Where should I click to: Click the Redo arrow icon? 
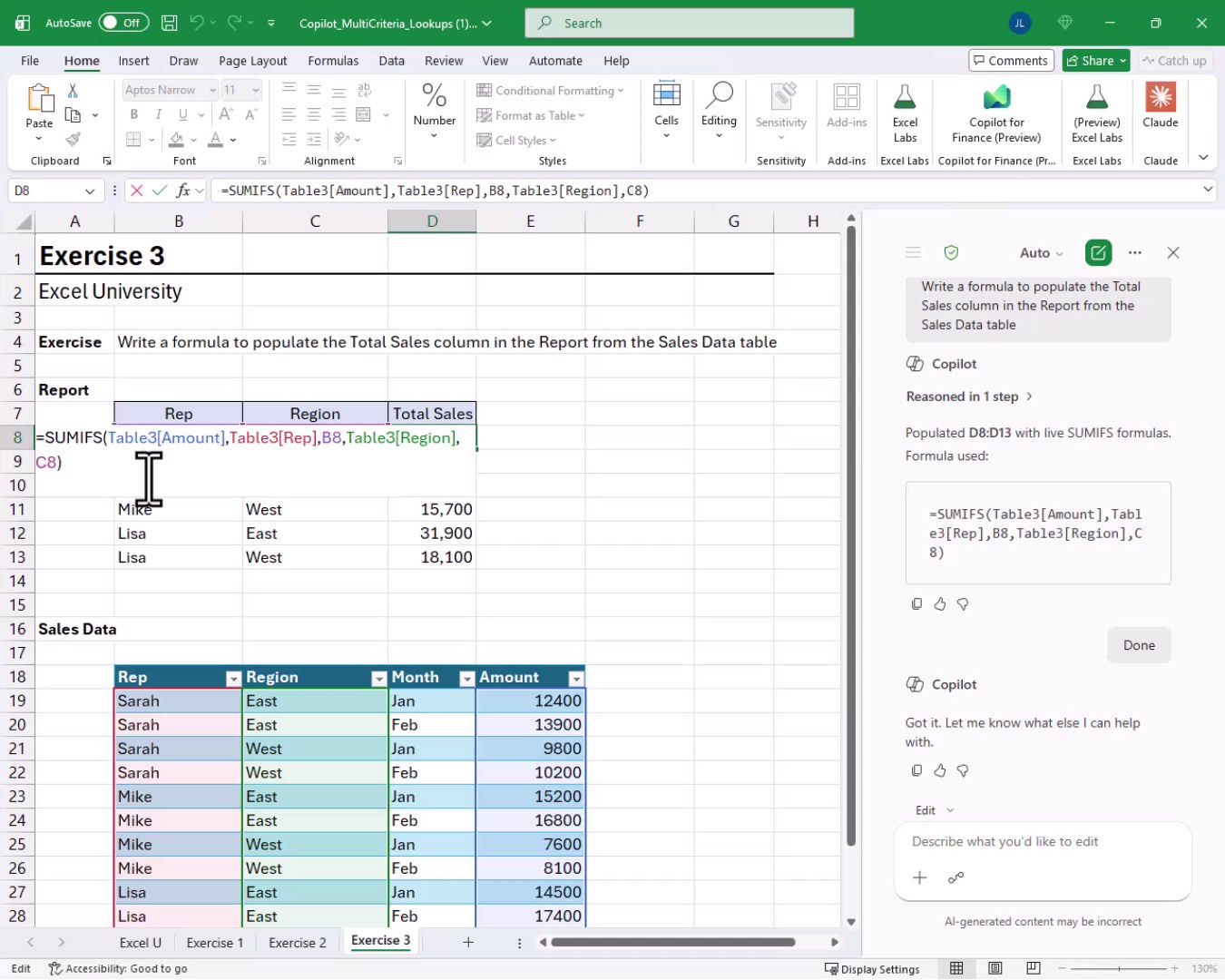point(234,23)
